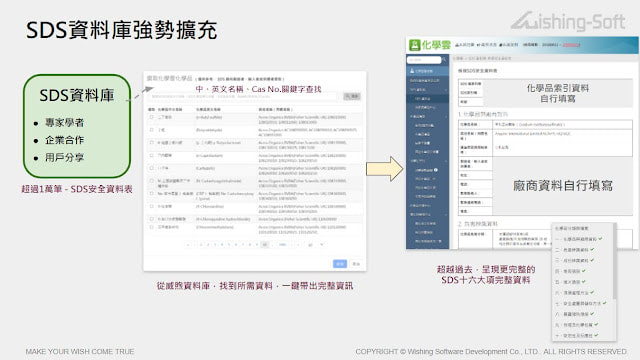Screen dimensions: 640x360
Task: Click the section list popup scrollbar
Action: pos(614,261)
